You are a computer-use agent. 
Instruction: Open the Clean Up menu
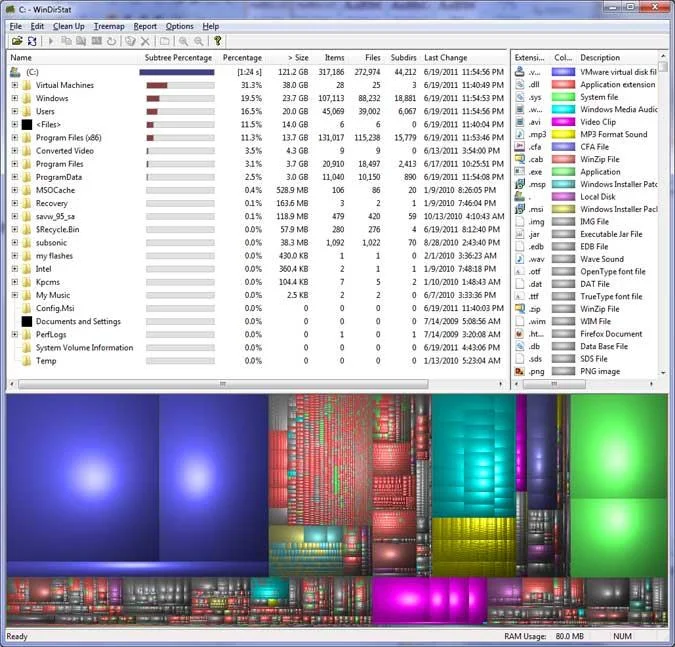point(68,26)
